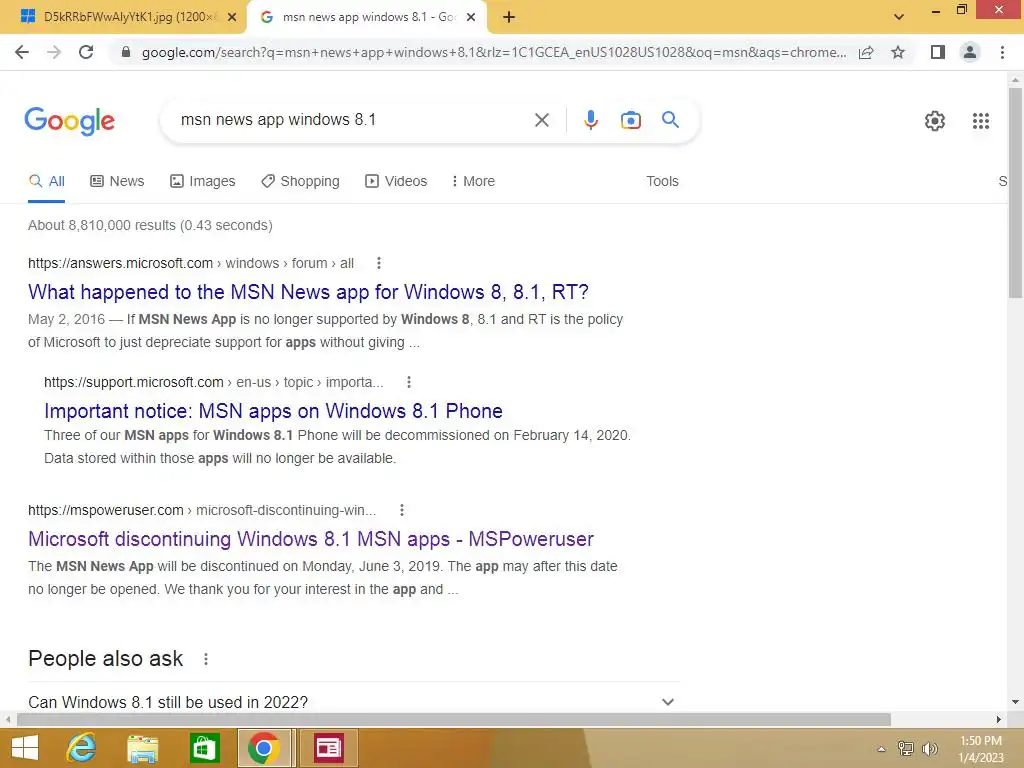Close the D5kRRbFWwAlyYtK1.jpg tab
This screenshot has width=1024, height=768.
pos(231,18)
